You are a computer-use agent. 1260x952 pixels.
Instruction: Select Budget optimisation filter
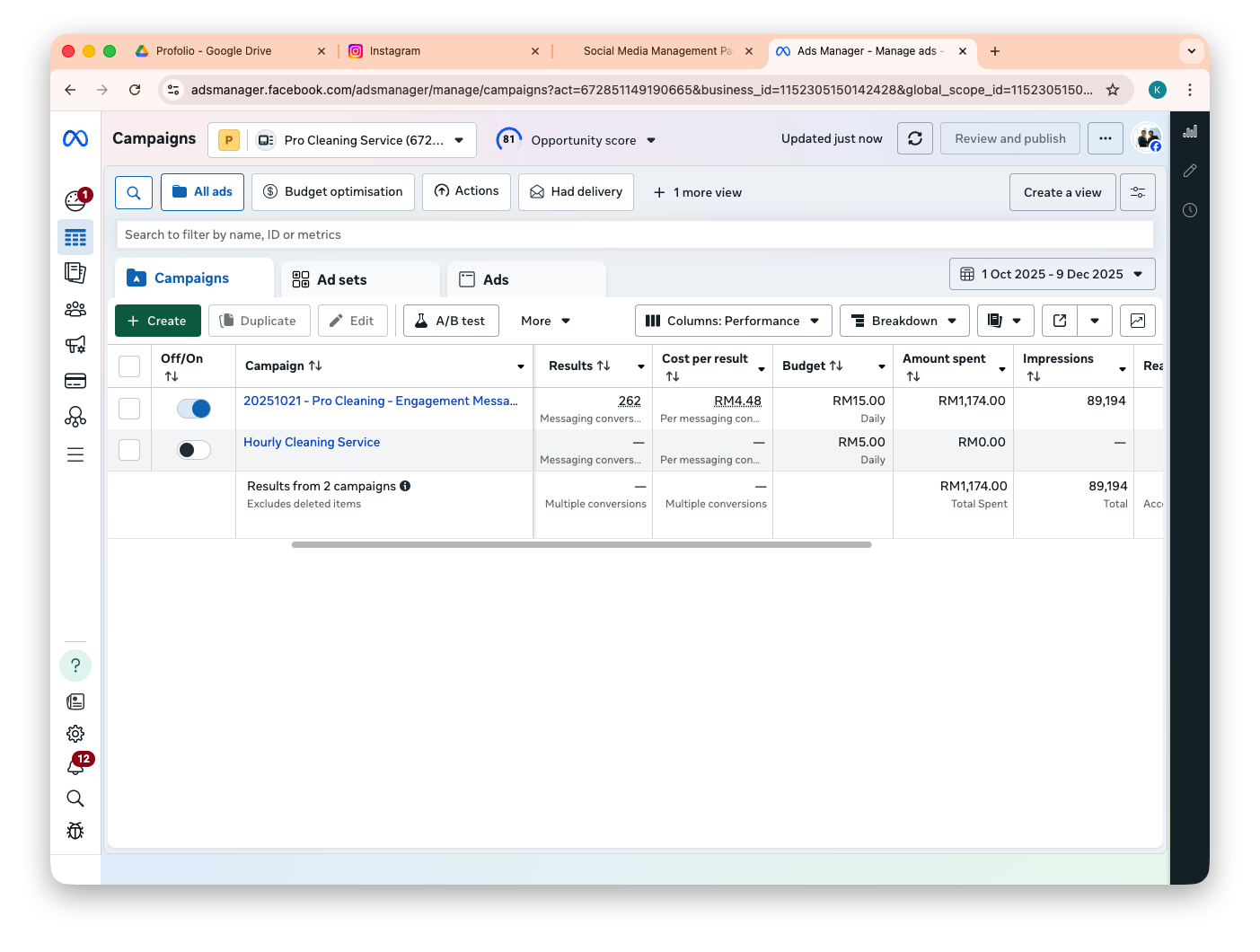(x=333, y=192)
